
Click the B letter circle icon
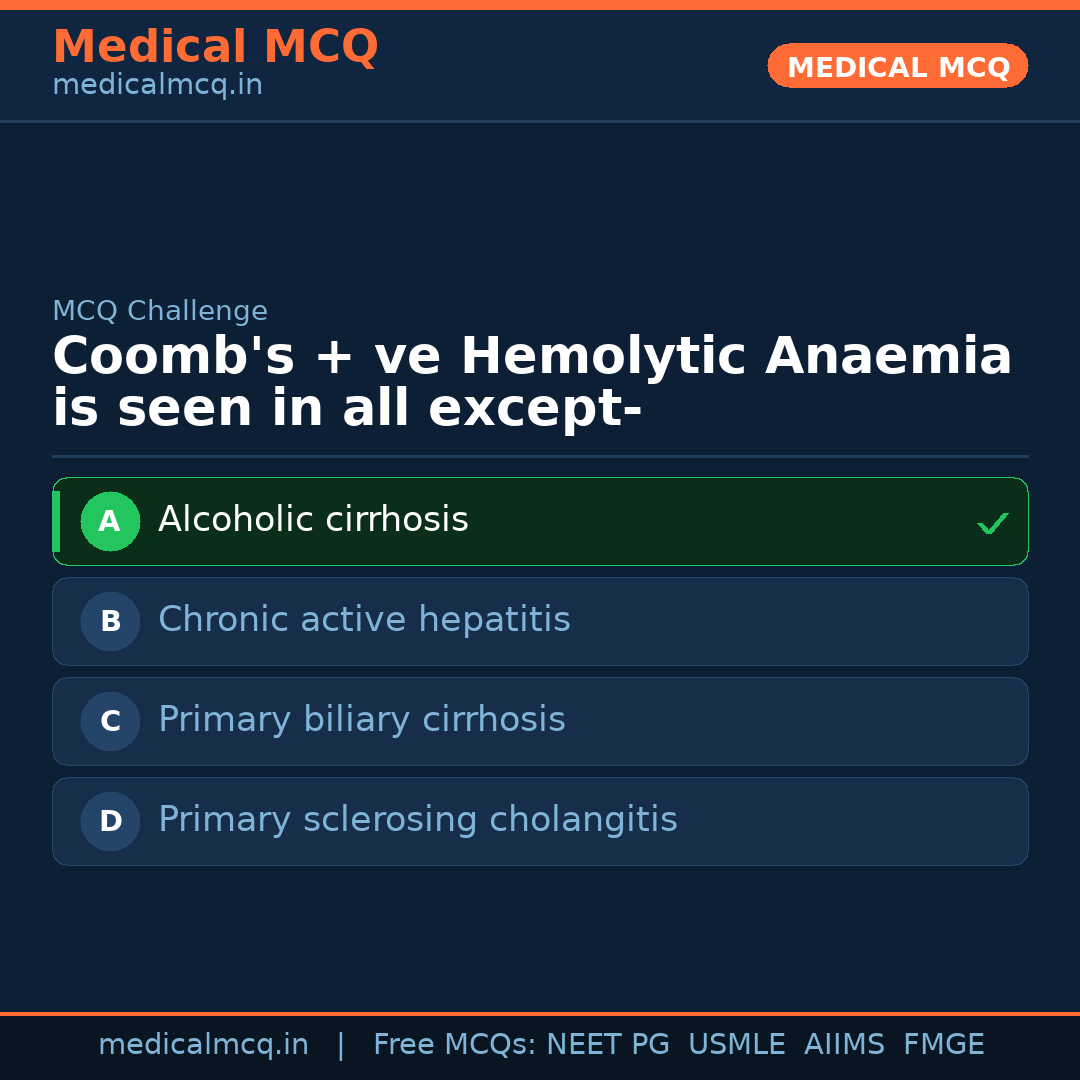point(110,621)
